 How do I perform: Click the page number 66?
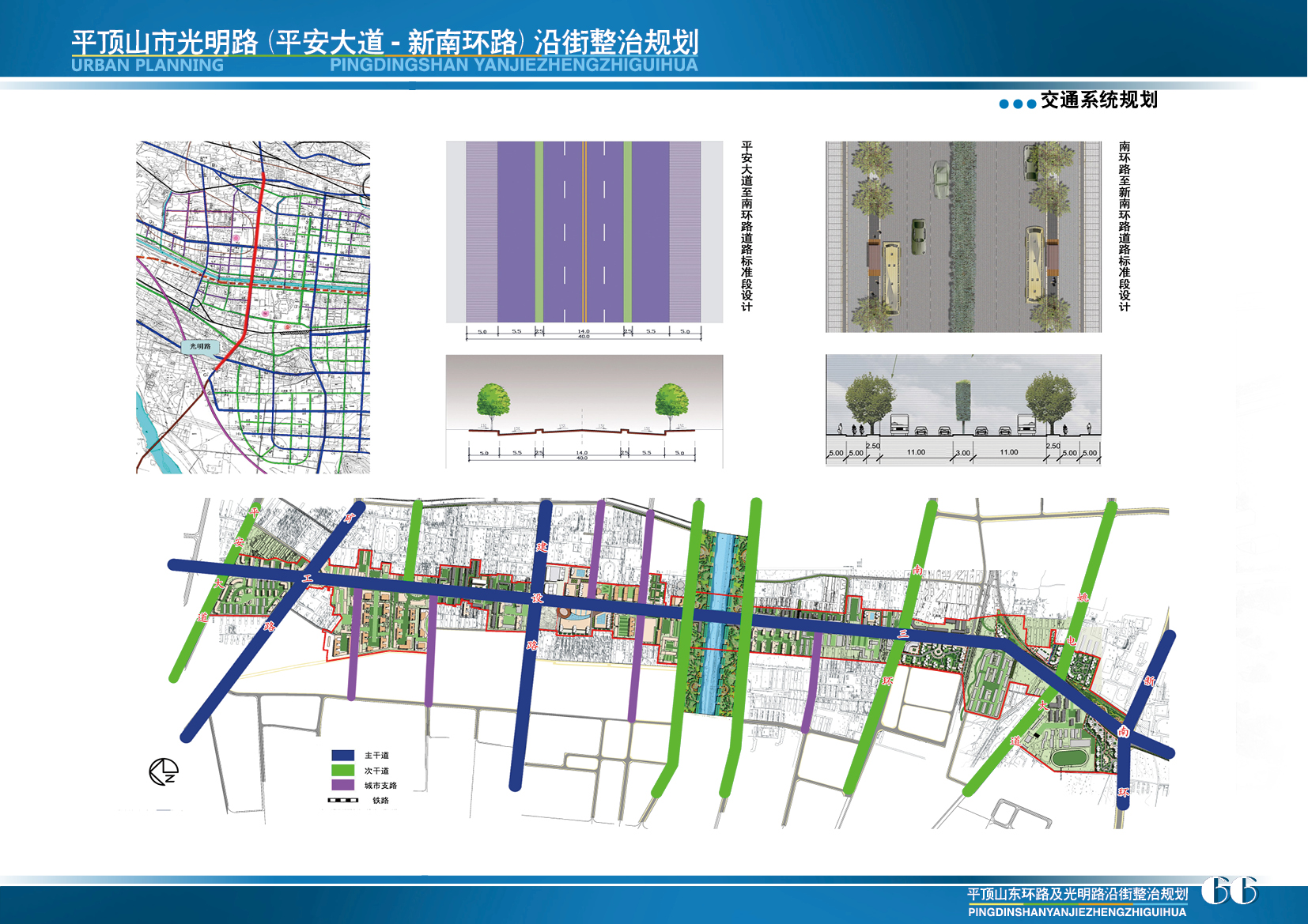point(1229,891)
